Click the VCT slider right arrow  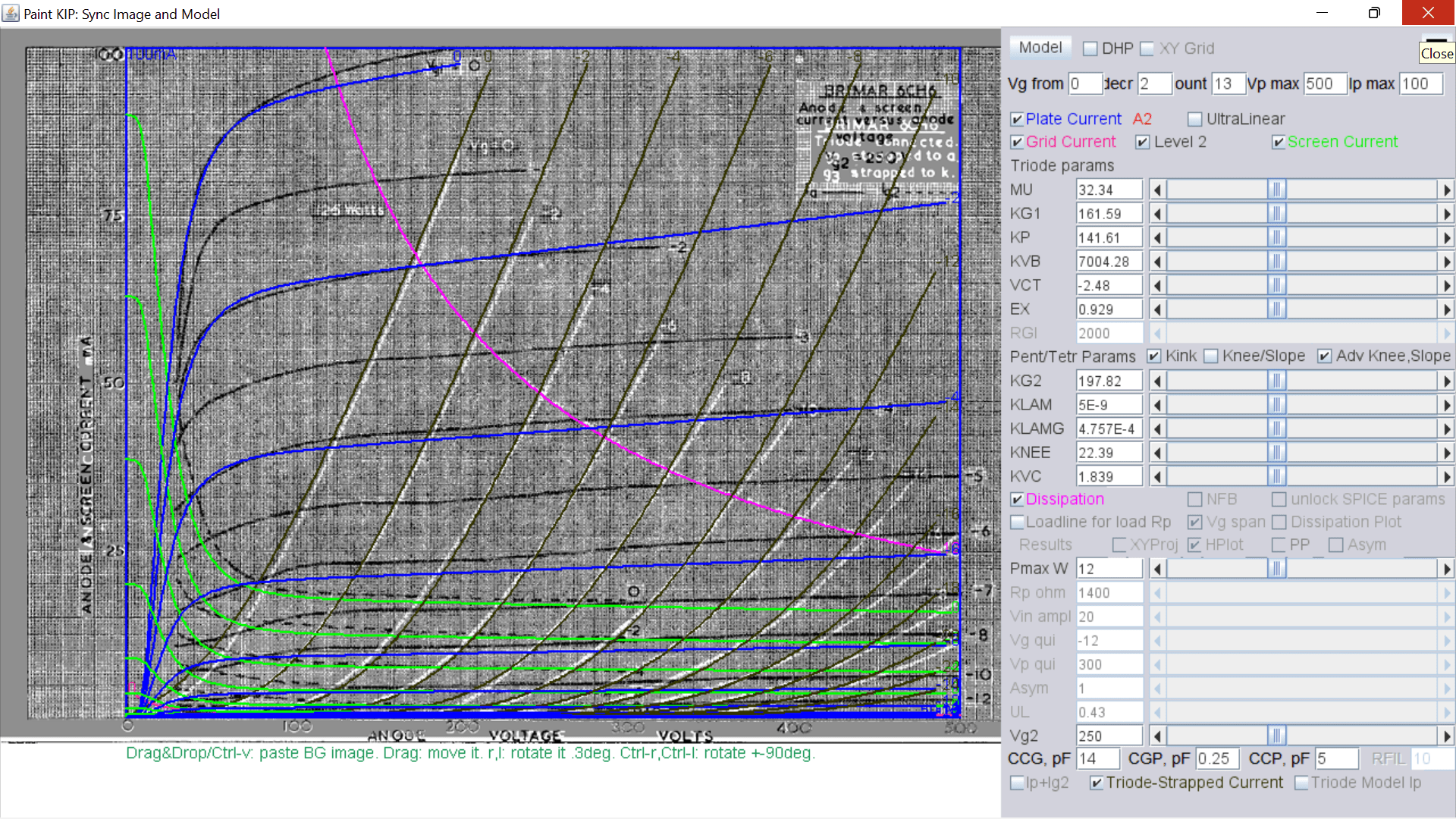click(x=1446, y=285)
